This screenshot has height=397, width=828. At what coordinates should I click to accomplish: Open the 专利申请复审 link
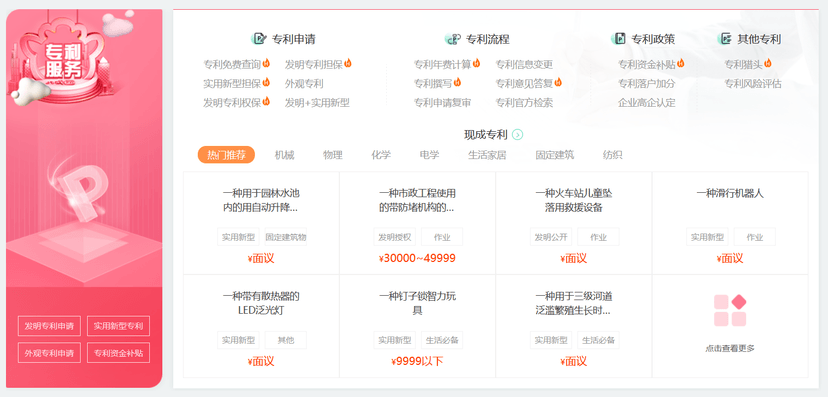click(x=443, y=103)
